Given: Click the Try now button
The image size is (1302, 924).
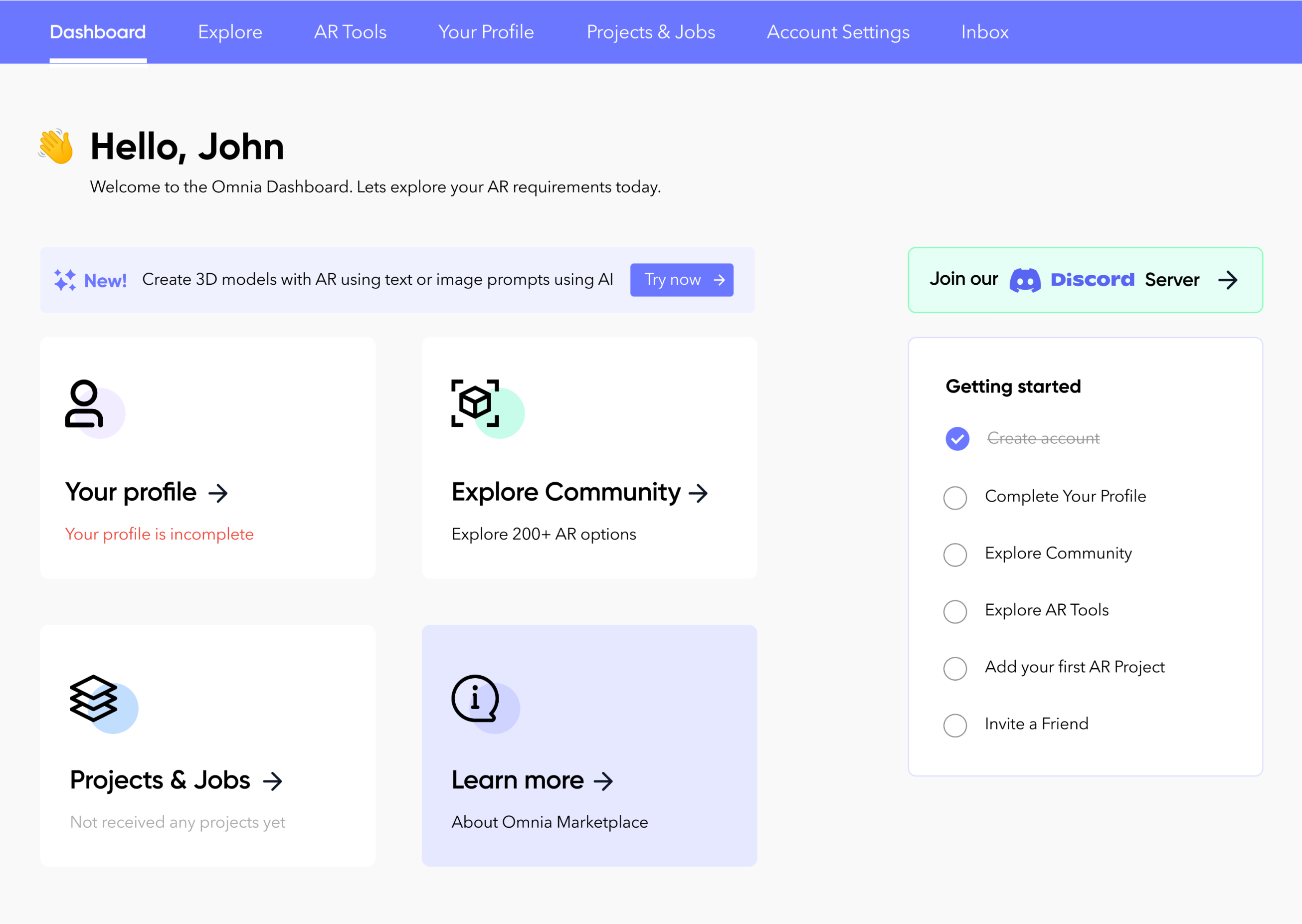Looking at the screenshot, I should 683,279.
